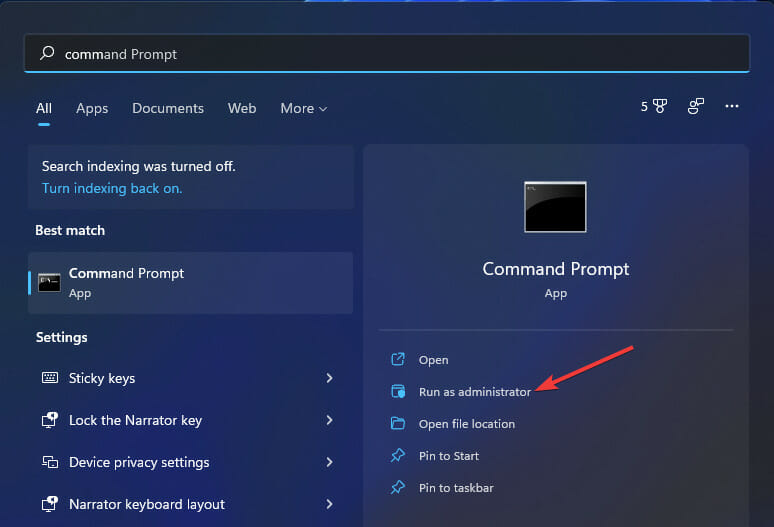Click the Open file location folder icon

pos(398,423)
